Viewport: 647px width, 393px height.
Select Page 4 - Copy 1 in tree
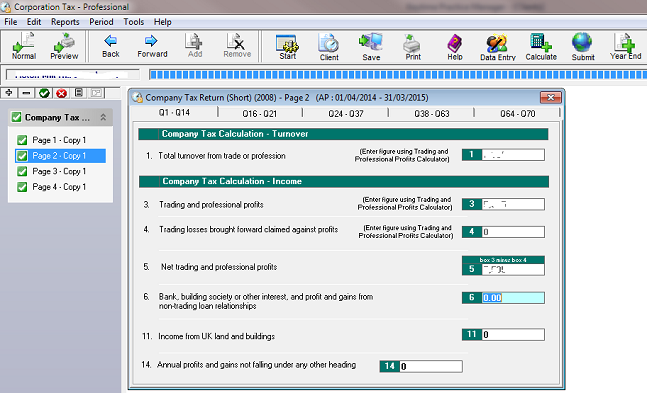(x=59, y=187)
